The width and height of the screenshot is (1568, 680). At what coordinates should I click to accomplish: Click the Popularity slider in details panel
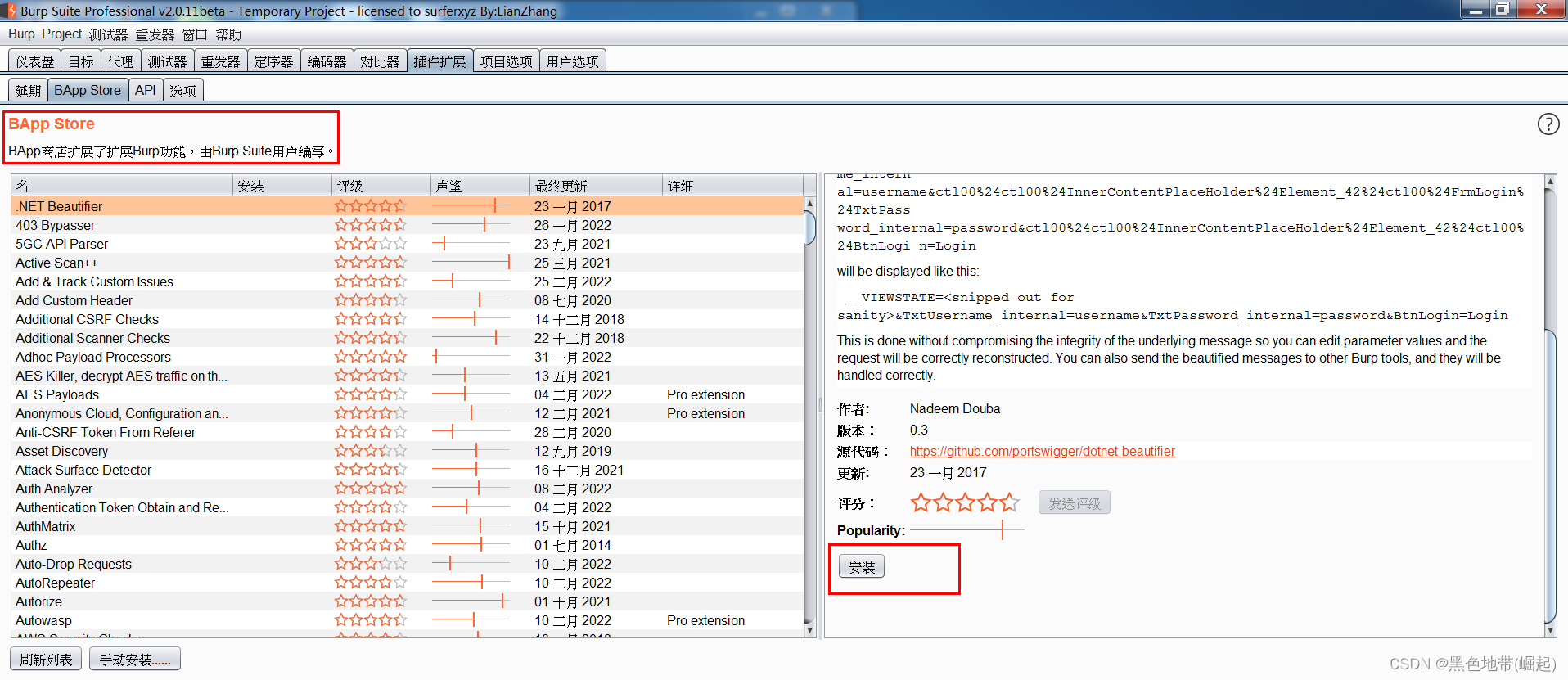[966, 530]
